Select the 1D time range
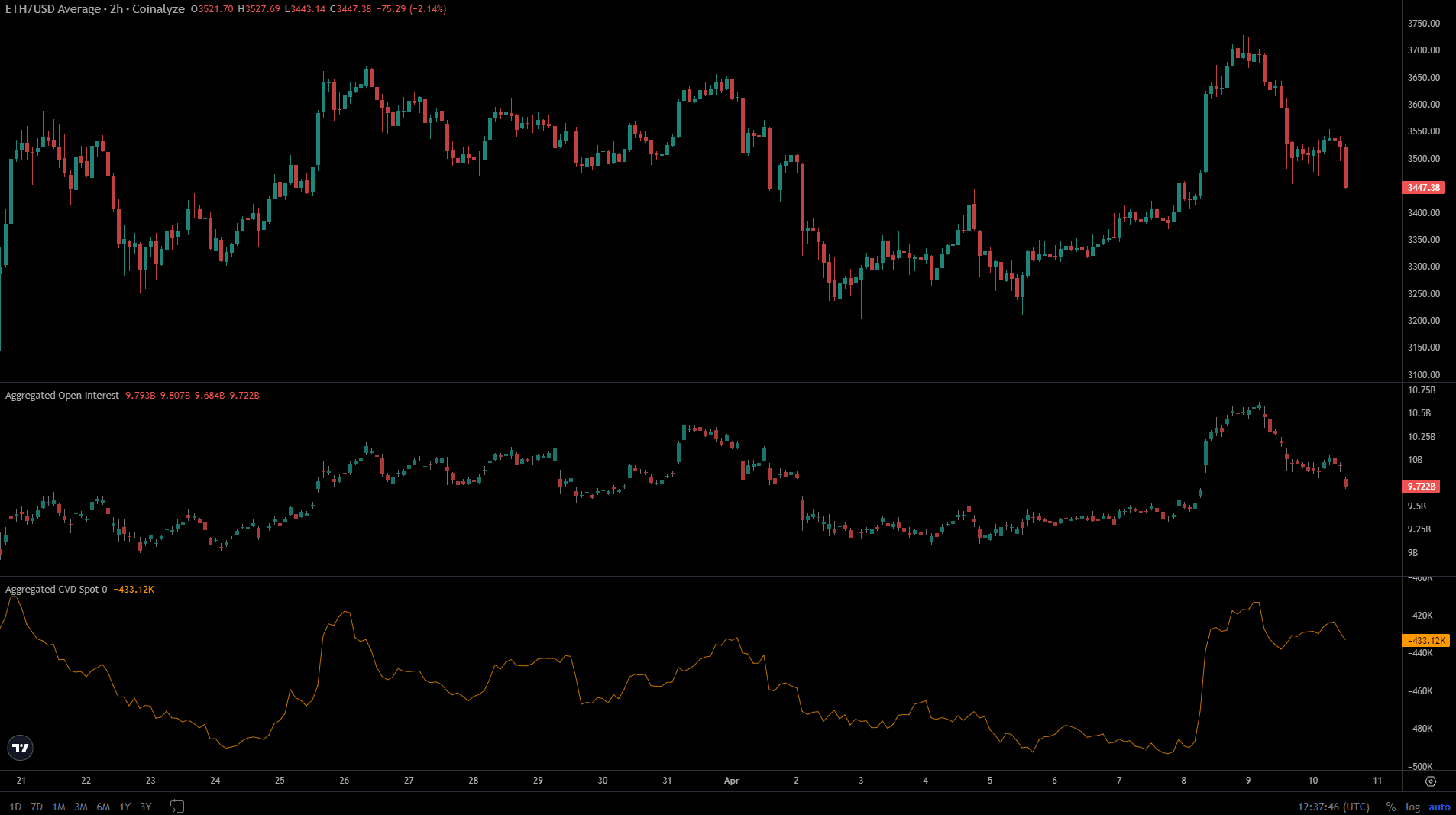The image size is (1456, 815). click(15, 807)
